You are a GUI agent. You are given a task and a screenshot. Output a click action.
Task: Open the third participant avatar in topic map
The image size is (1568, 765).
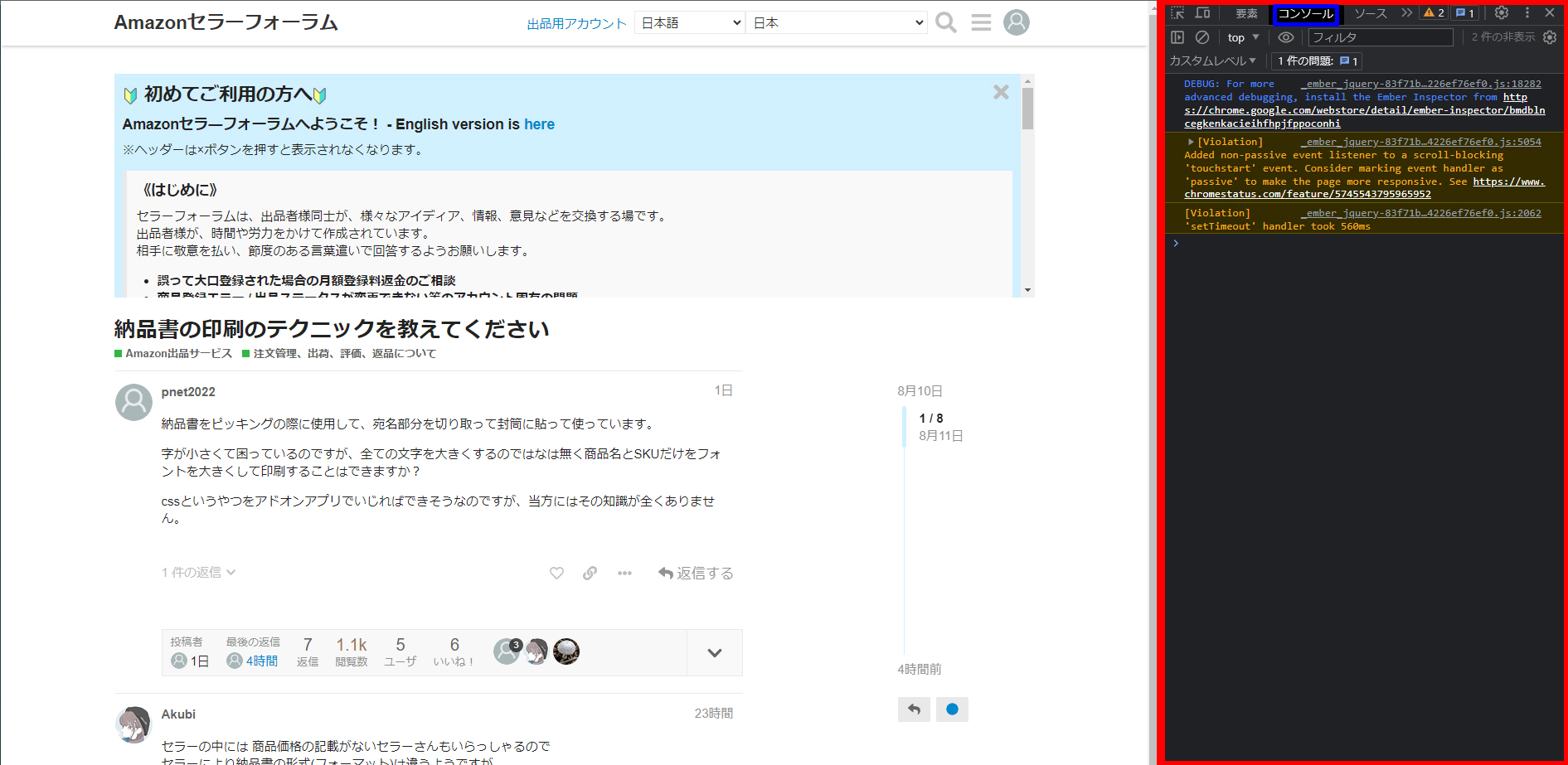(566, 651)
